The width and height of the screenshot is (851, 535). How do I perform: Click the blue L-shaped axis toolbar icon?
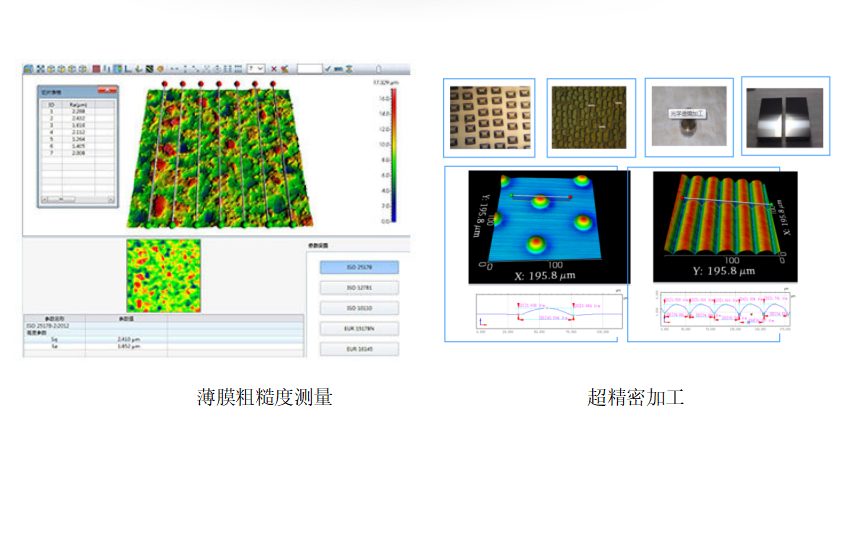128,69
